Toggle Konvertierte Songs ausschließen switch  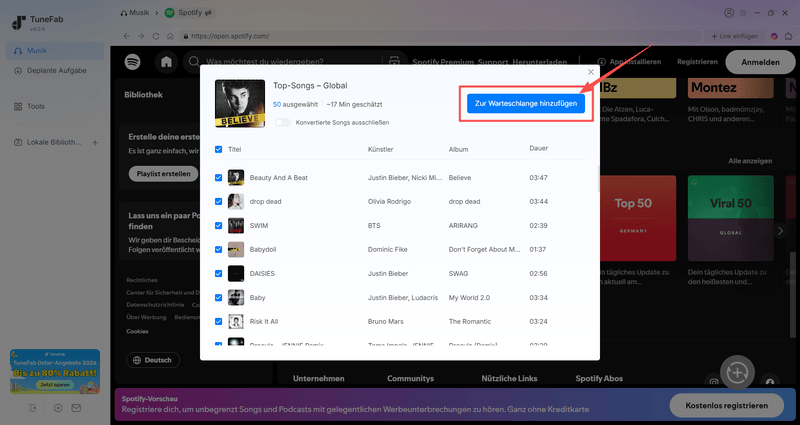pos(283,122)
